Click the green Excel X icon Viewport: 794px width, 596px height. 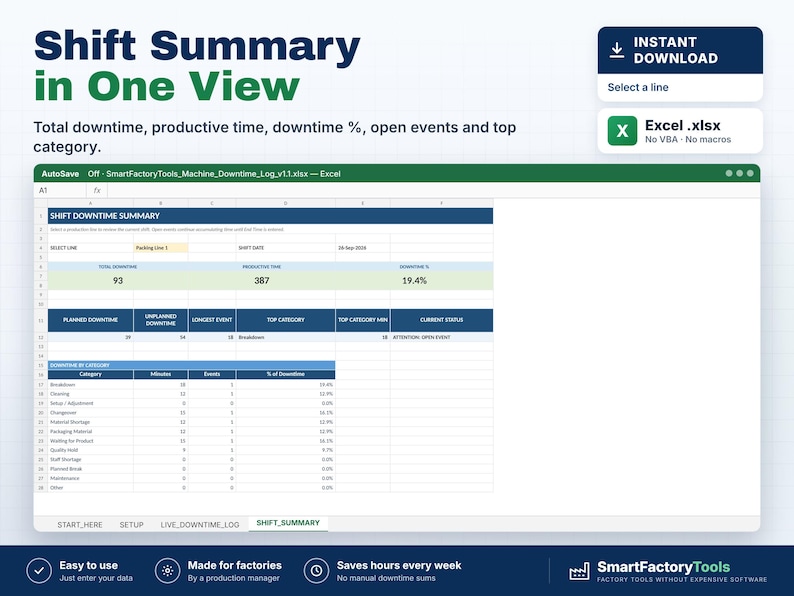click(x=622, y=131)
